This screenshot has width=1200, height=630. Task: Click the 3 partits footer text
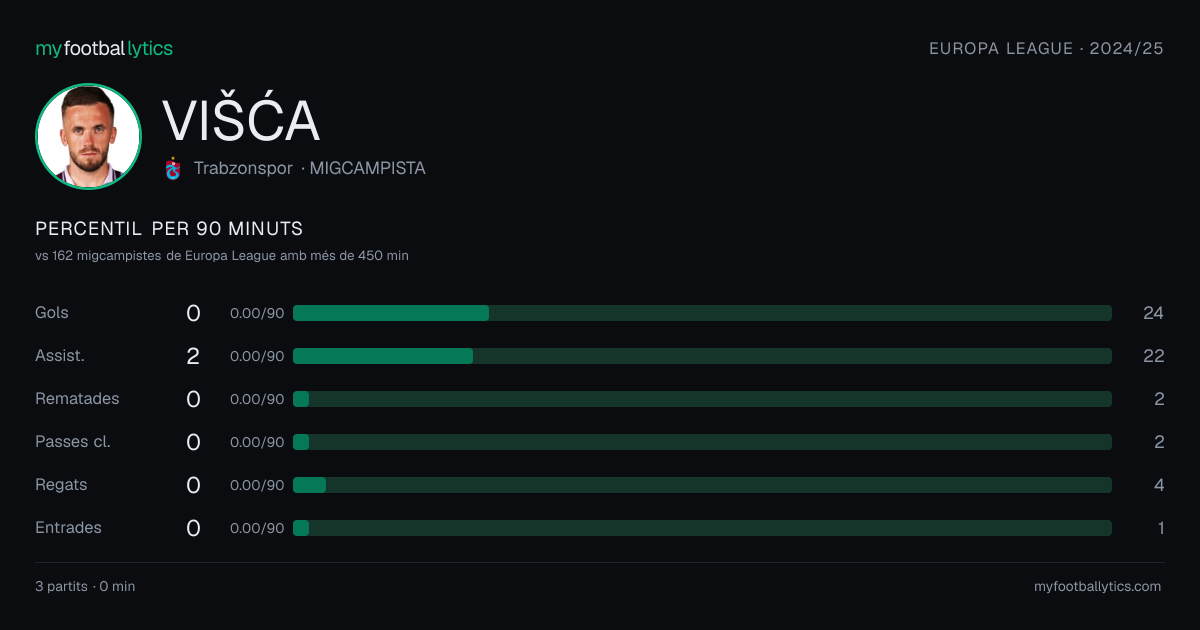click(x=61, y=587)
